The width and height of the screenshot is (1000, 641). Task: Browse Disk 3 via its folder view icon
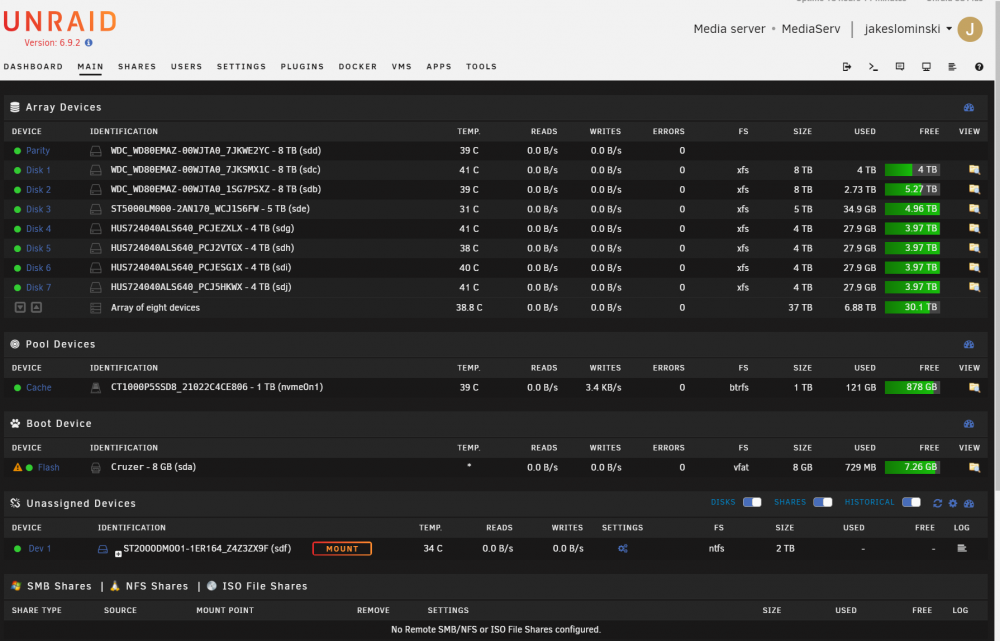coord(974,209)
